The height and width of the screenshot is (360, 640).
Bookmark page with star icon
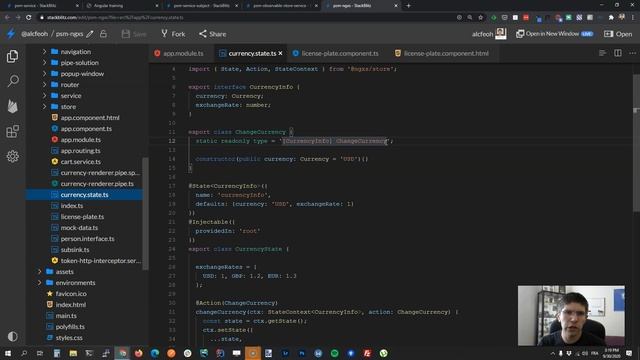(x=480, y=18)
